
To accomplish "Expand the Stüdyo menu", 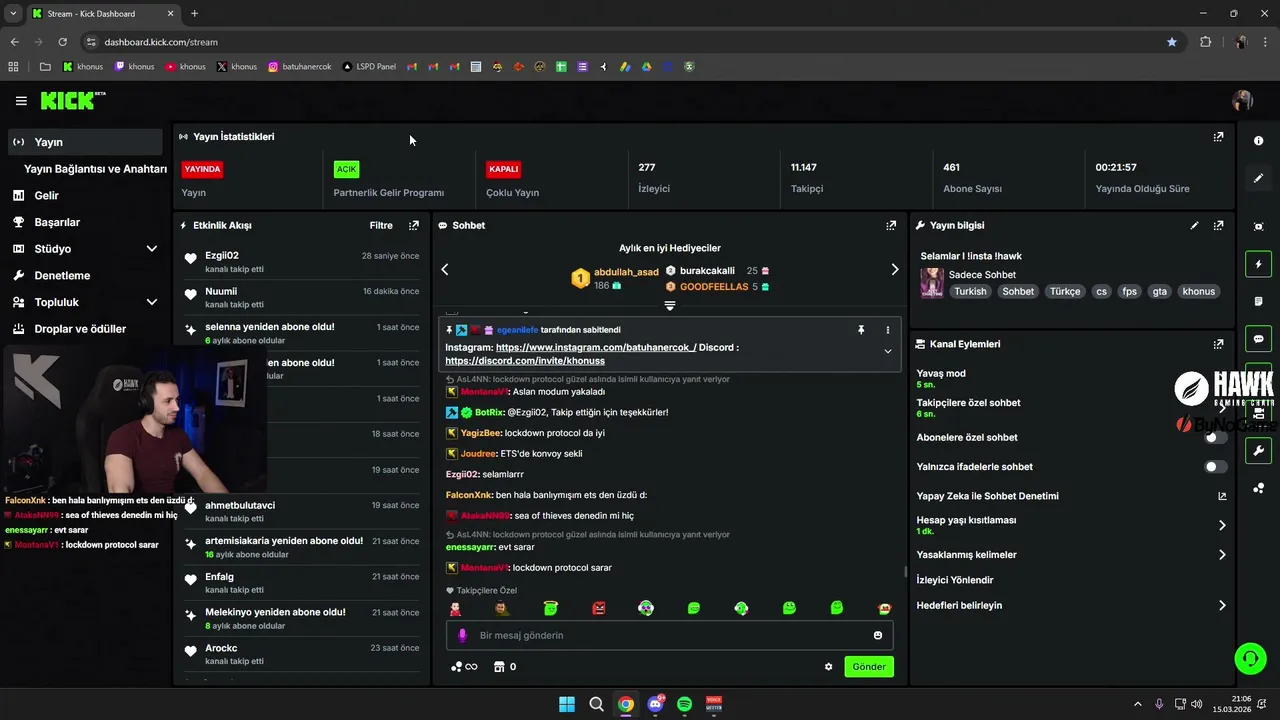I will click(x=84, y=249).
